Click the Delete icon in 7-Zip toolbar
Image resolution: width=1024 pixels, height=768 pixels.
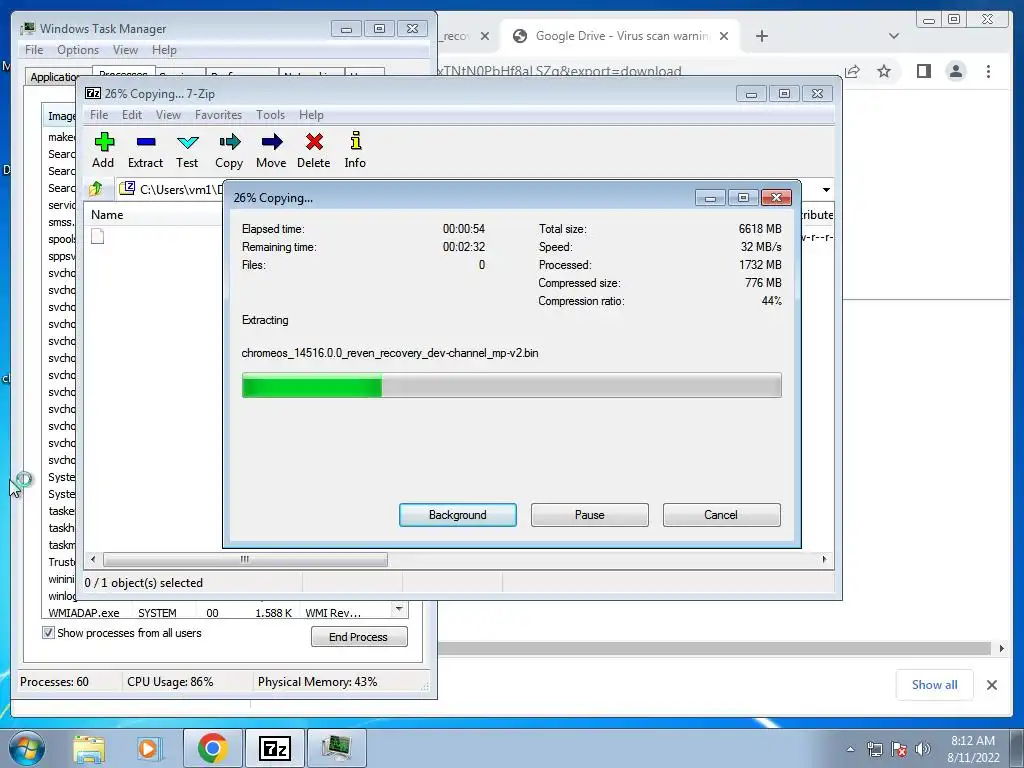[x=314, y=142]
